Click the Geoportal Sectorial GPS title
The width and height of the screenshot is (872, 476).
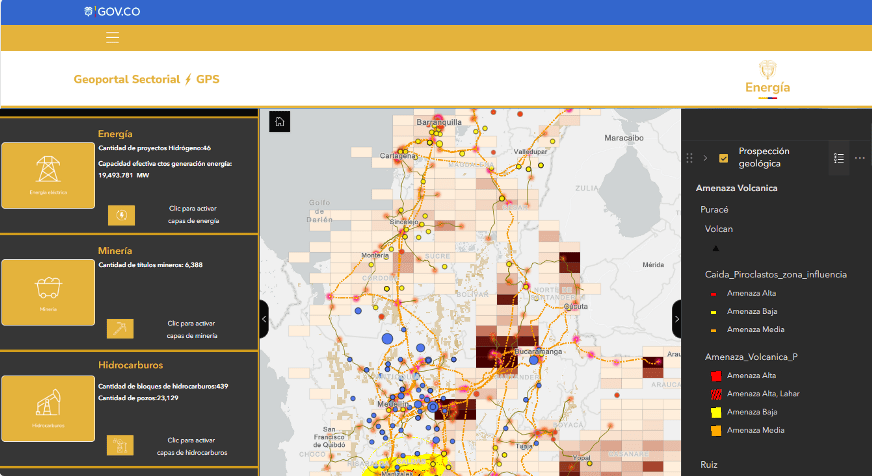(x=146, y=79)
